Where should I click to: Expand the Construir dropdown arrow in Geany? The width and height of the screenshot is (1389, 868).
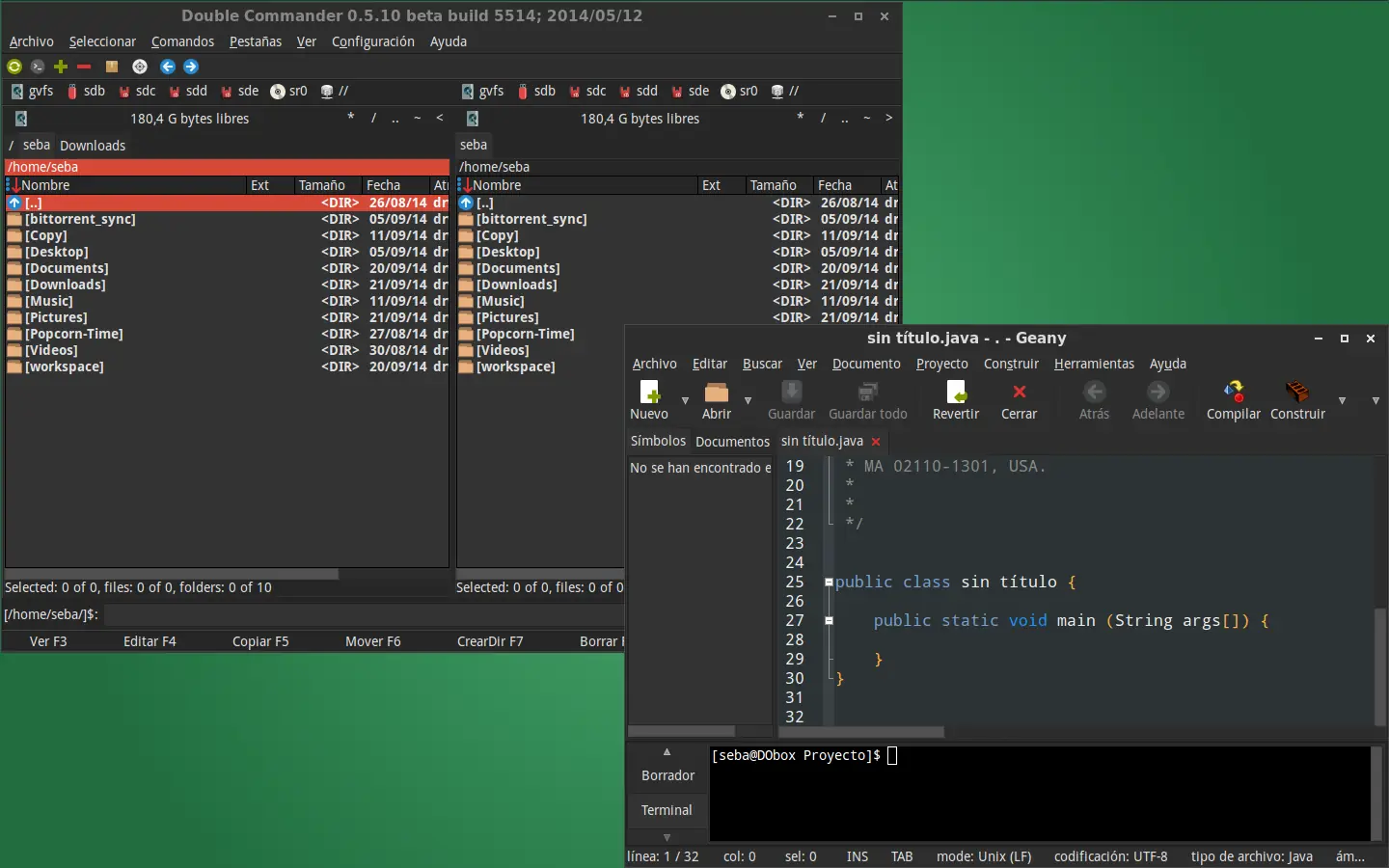(1342, 400)
